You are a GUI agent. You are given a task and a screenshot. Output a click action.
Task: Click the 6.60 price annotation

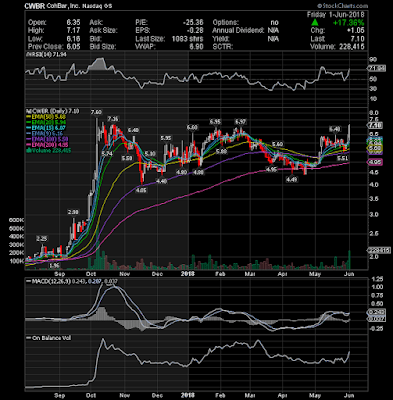point(192,127)
